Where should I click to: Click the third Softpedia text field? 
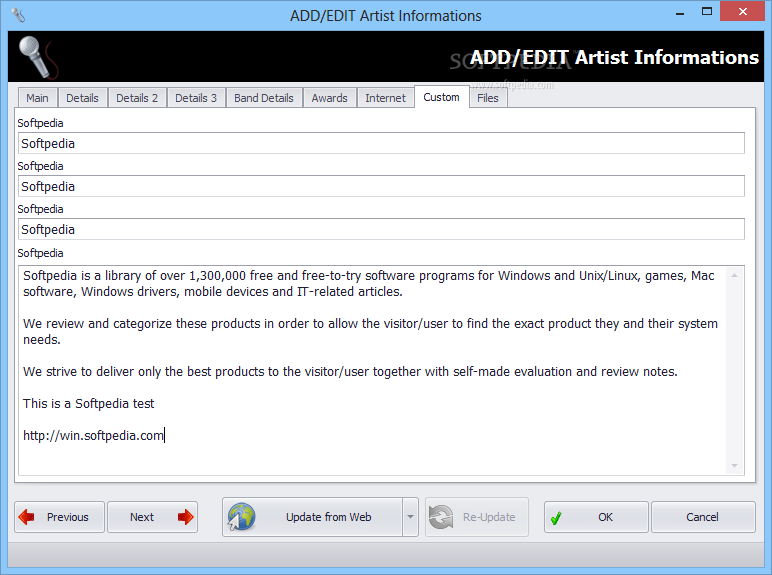381,229
